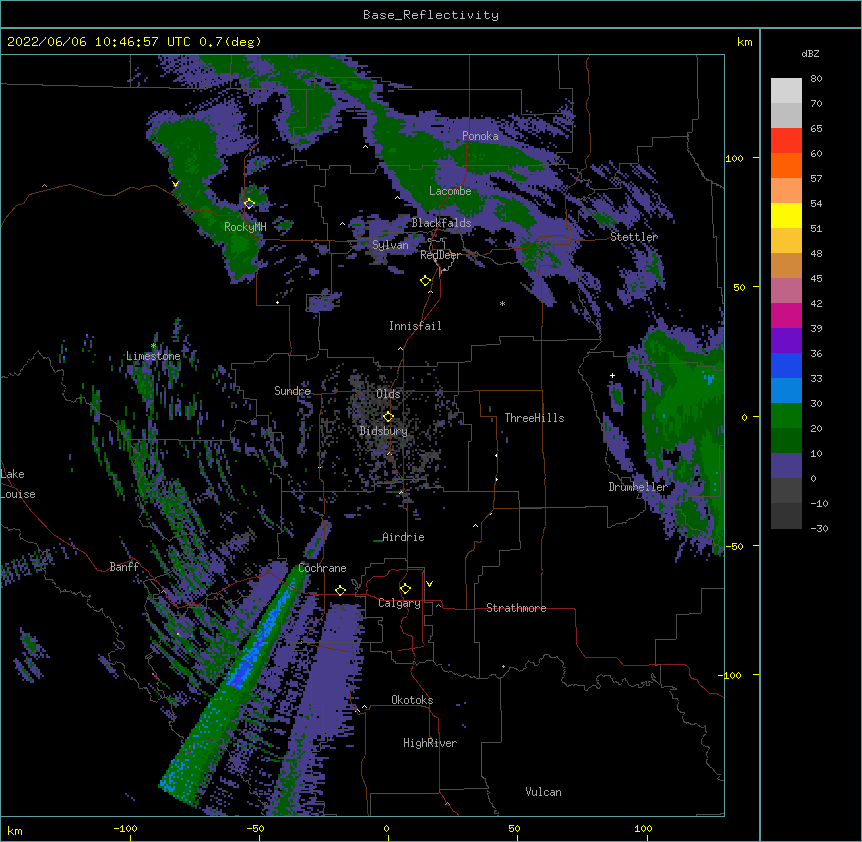The image size is (862, 842).
Task: Click the Blackfalds town label
Action: click(441, 223)
